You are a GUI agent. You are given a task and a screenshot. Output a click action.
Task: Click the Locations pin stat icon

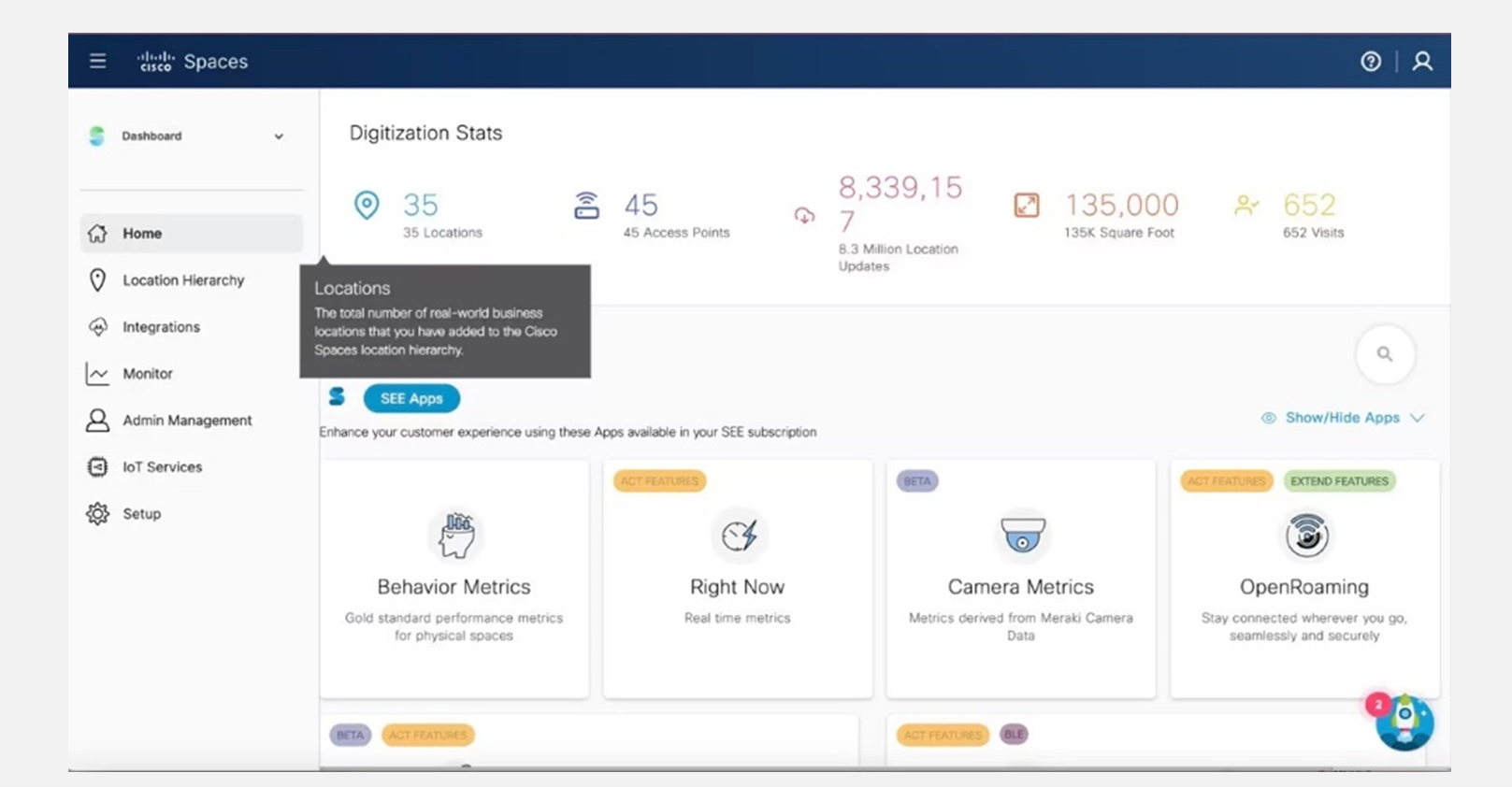pyautogui.click(x=367, y=205)
